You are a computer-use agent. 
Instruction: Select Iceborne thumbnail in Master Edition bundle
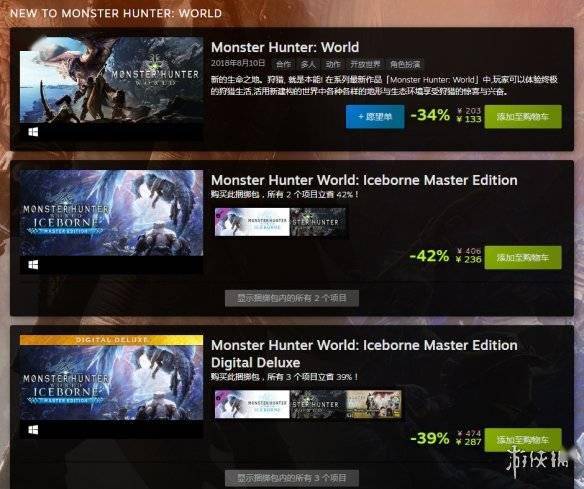(x=252, y=222)
